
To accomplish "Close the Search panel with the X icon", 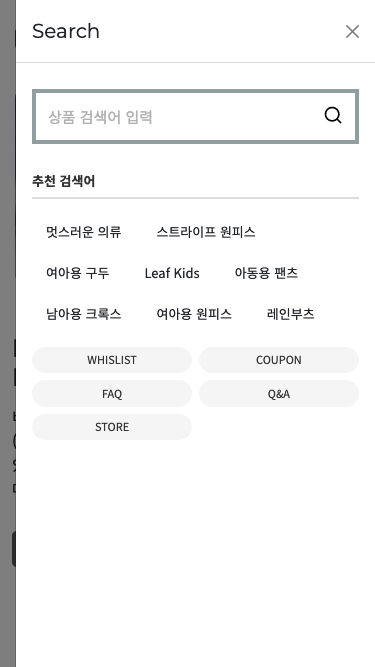I will (352, 31).
